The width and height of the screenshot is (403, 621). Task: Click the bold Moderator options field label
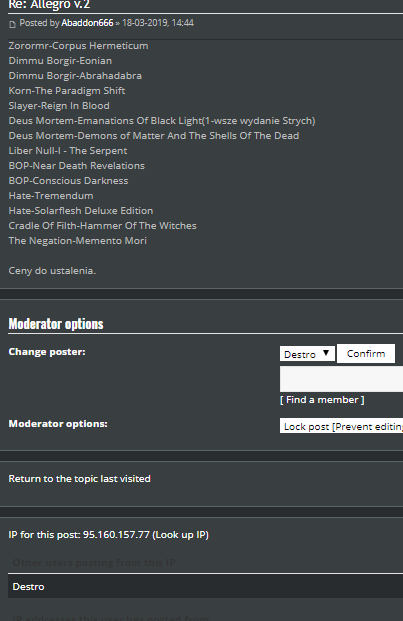[58, 424]
